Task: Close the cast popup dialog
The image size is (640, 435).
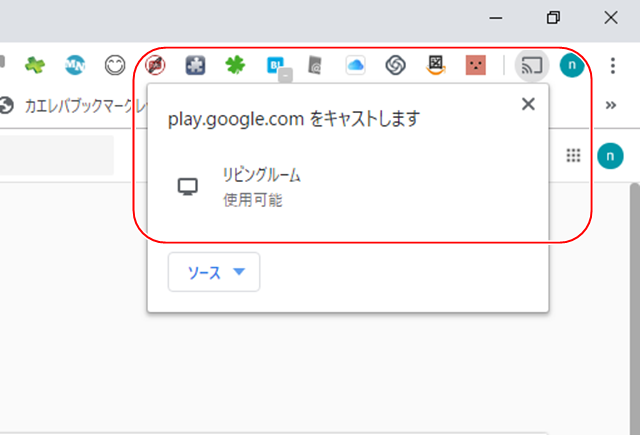Action: pyautogui.click(x=528, y=104)
